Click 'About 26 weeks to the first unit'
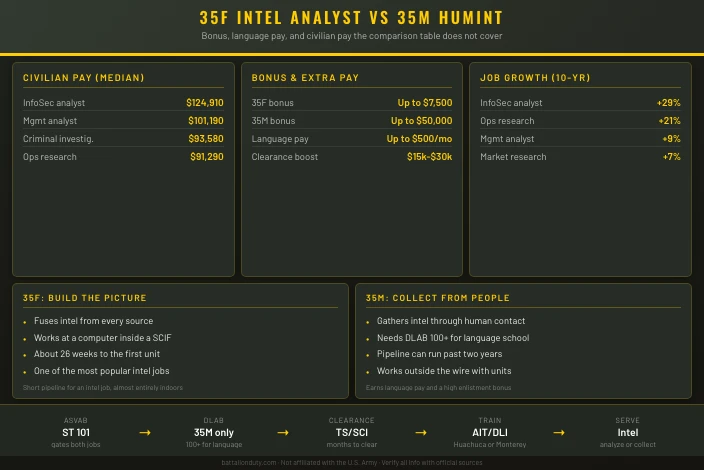 tap(97, 354)
